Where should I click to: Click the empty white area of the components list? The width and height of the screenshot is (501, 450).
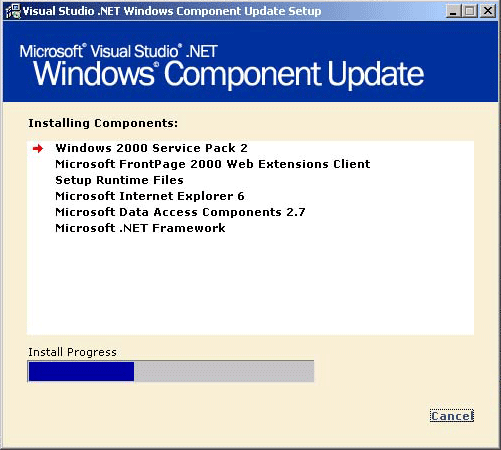pos(250,285)
